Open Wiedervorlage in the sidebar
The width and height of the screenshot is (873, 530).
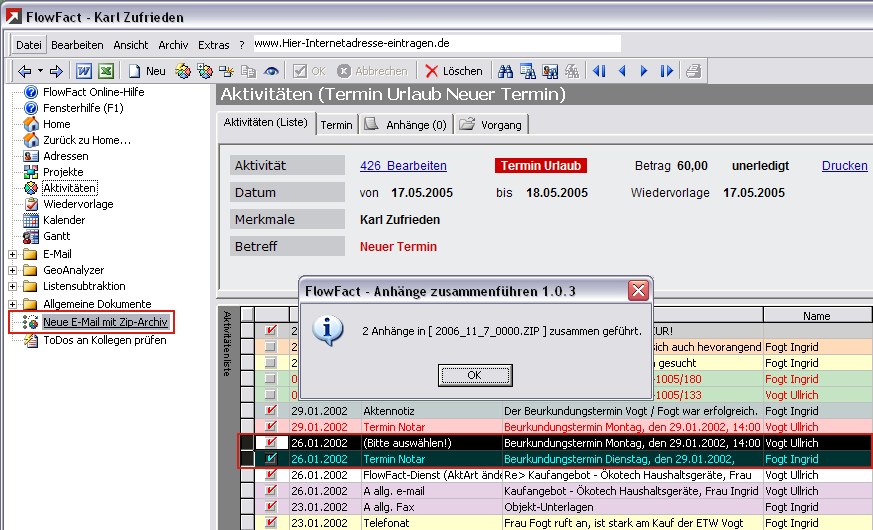click(78, 204)
